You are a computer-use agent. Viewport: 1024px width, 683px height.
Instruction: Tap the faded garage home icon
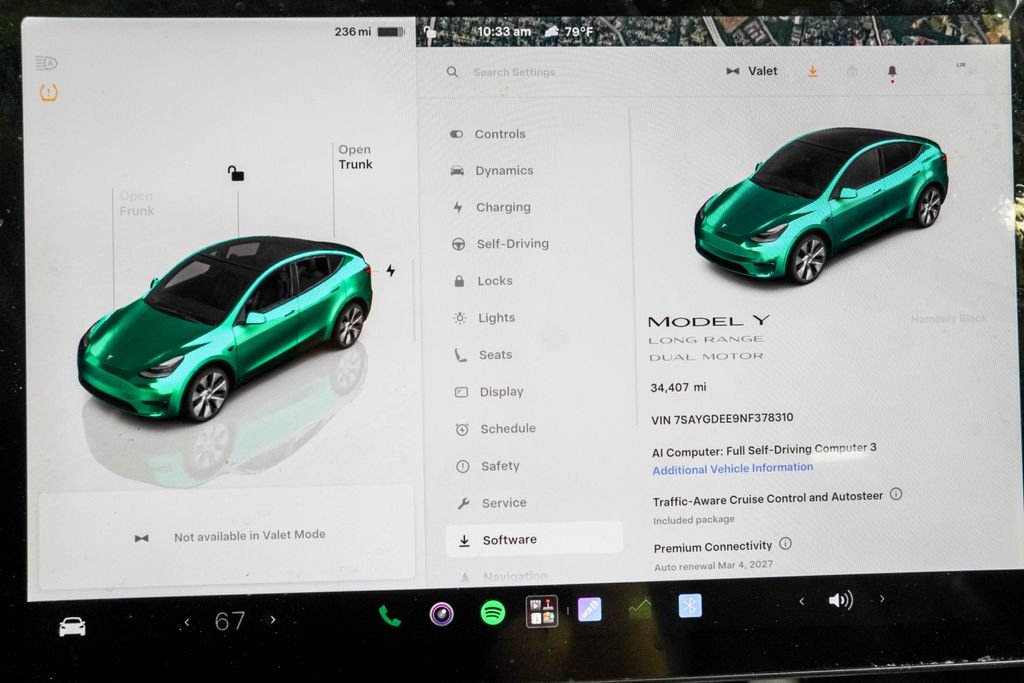852,71
